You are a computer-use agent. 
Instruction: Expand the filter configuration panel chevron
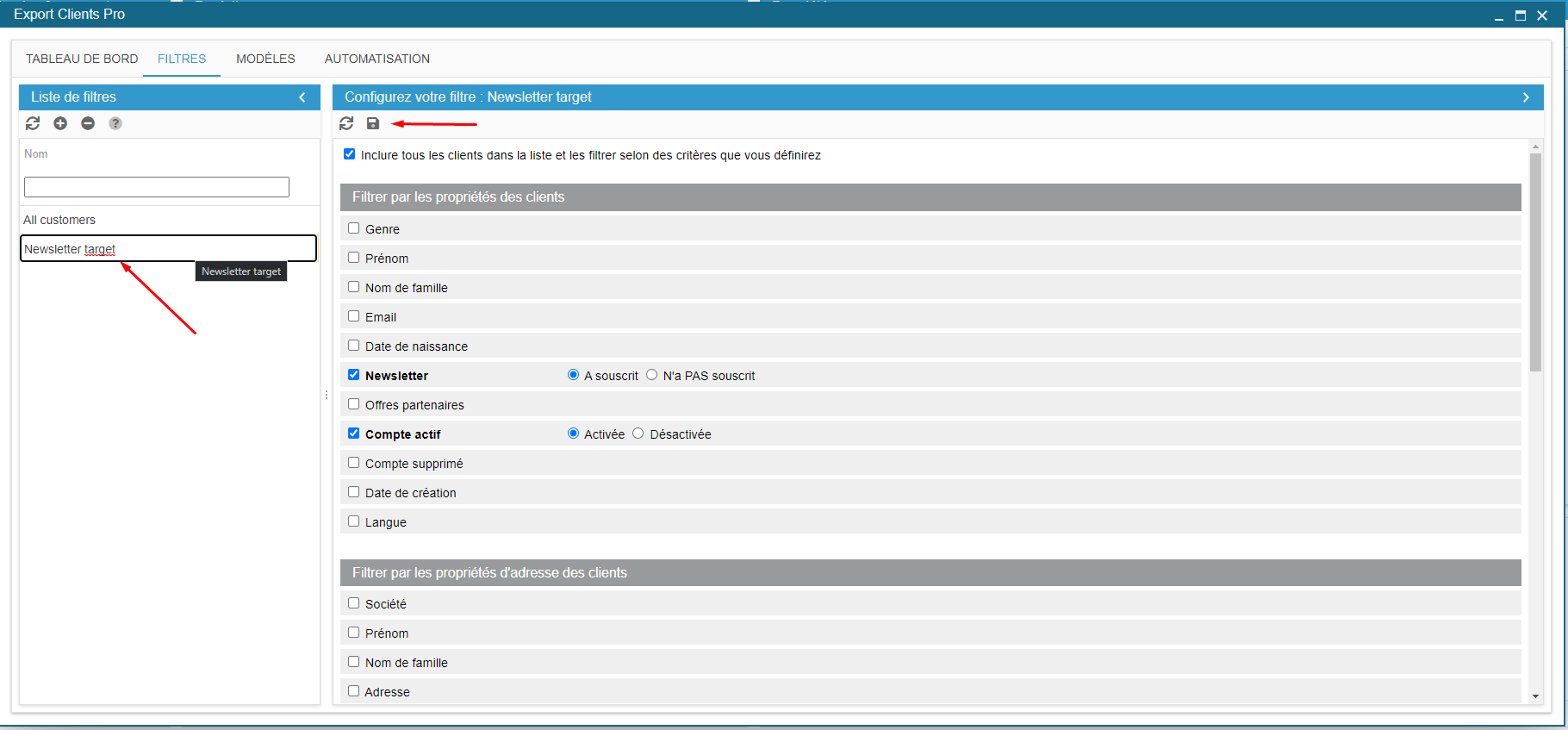point(1526,97)
